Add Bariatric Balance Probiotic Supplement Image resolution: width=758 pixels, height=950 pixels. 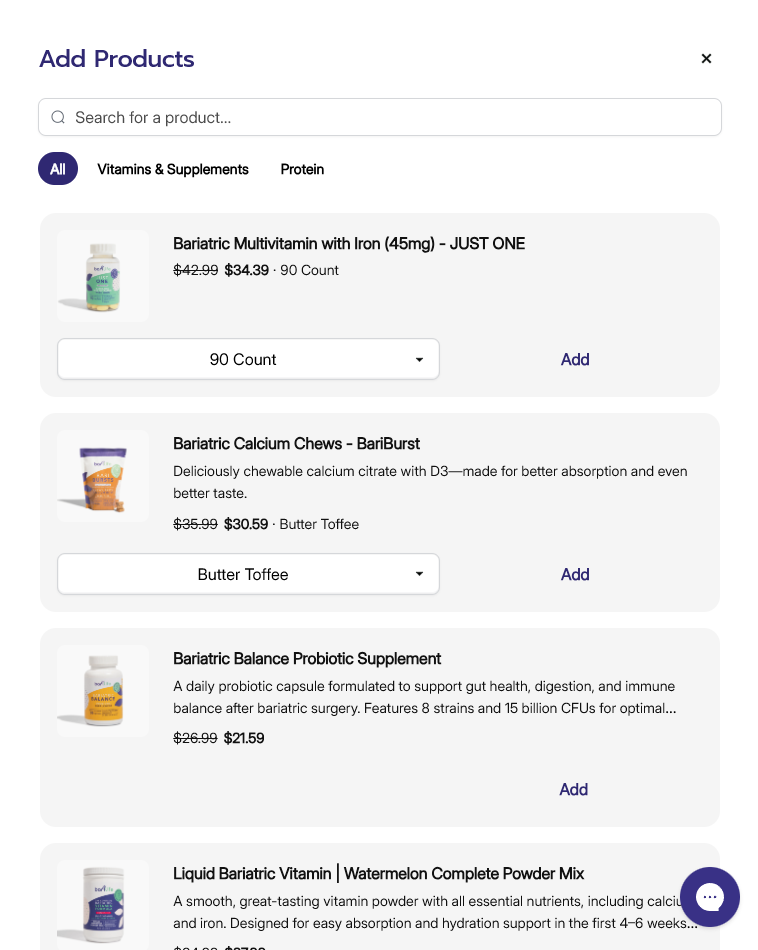click(x=573, y=789)
